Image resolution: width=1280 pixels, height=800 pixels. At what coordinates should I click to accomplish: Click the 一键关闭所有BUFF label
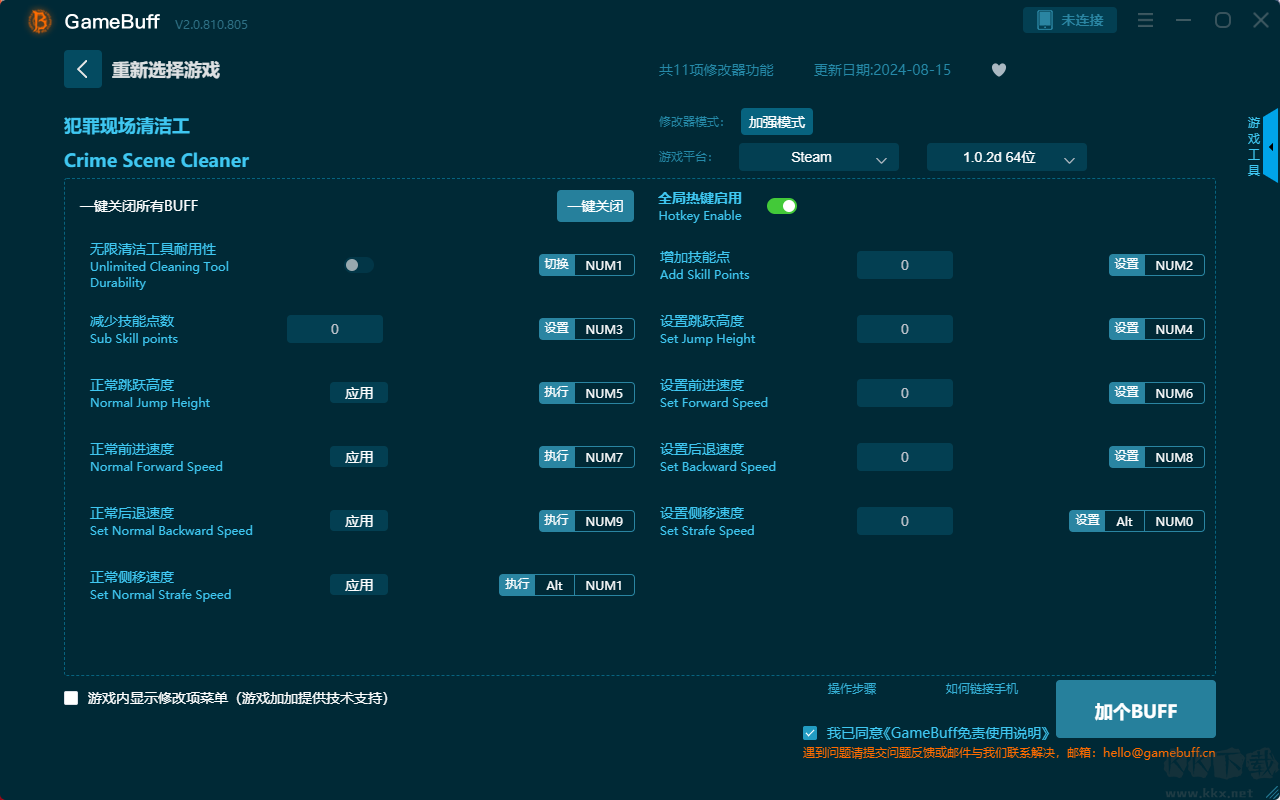(139, 206)
